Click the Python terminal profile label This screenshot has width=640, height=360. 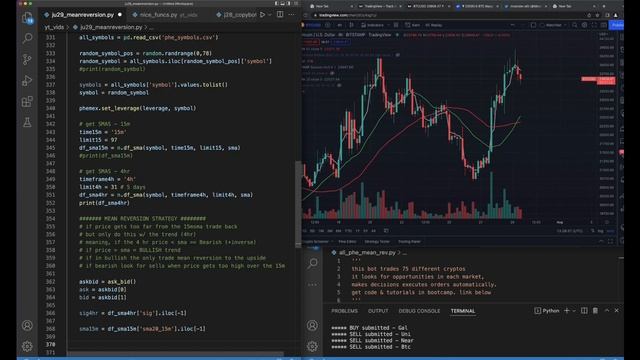pos(547,311)
